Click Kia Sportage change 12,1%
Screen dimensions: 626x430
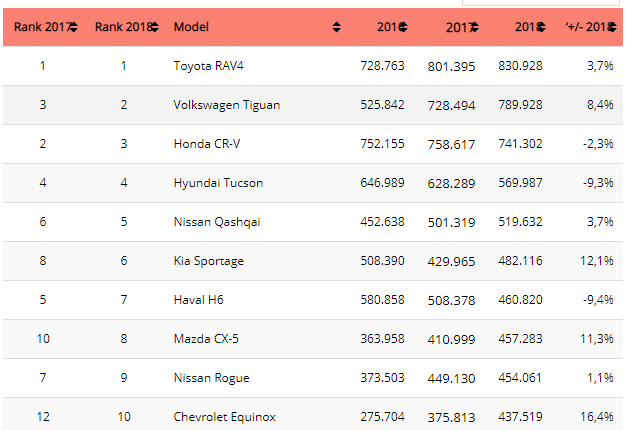point(596,261)
